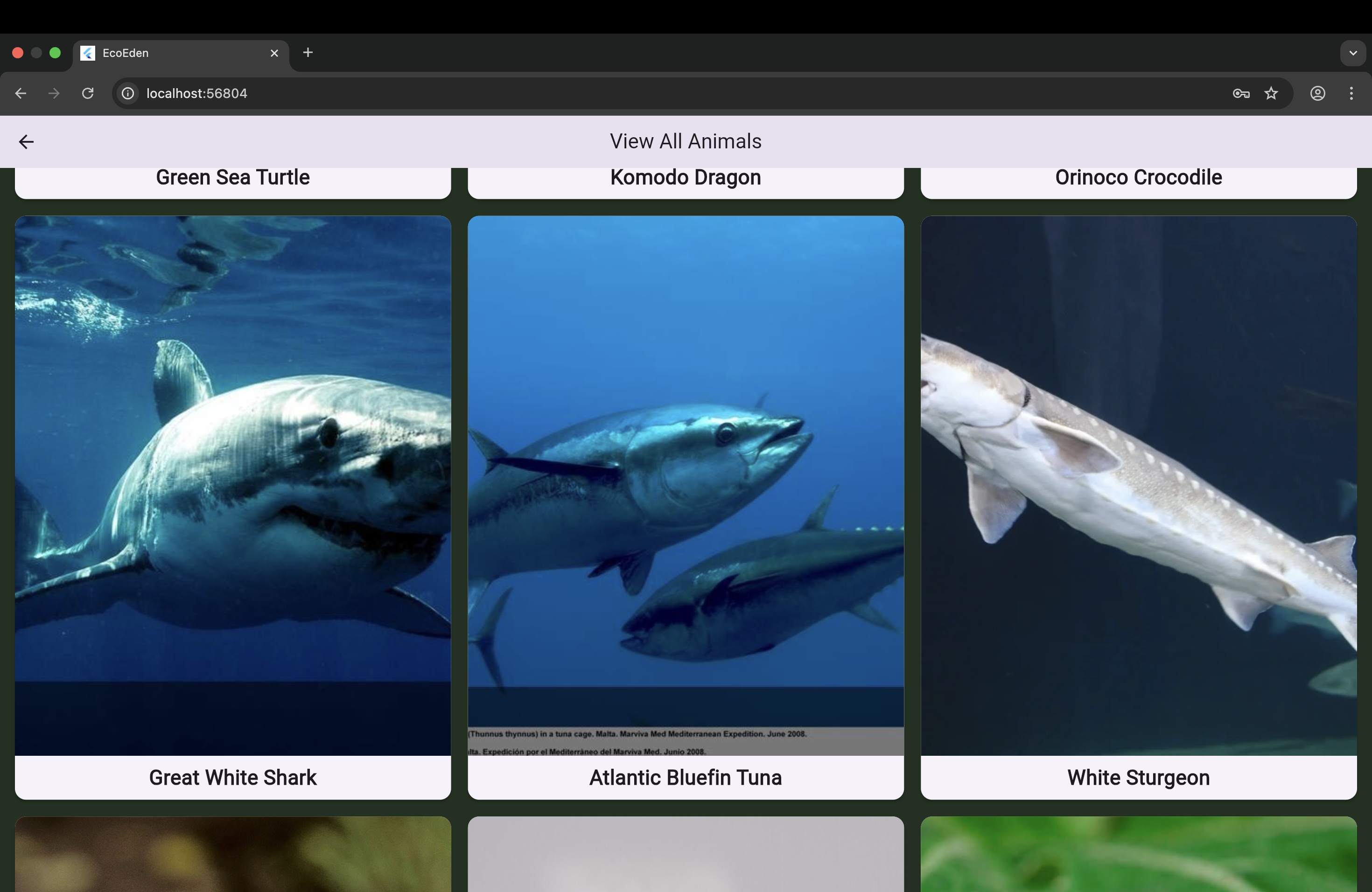Open a new tab with plus button
Image resolution: width=1372 pixels, height=892 pixels.
tap(308, 52)
